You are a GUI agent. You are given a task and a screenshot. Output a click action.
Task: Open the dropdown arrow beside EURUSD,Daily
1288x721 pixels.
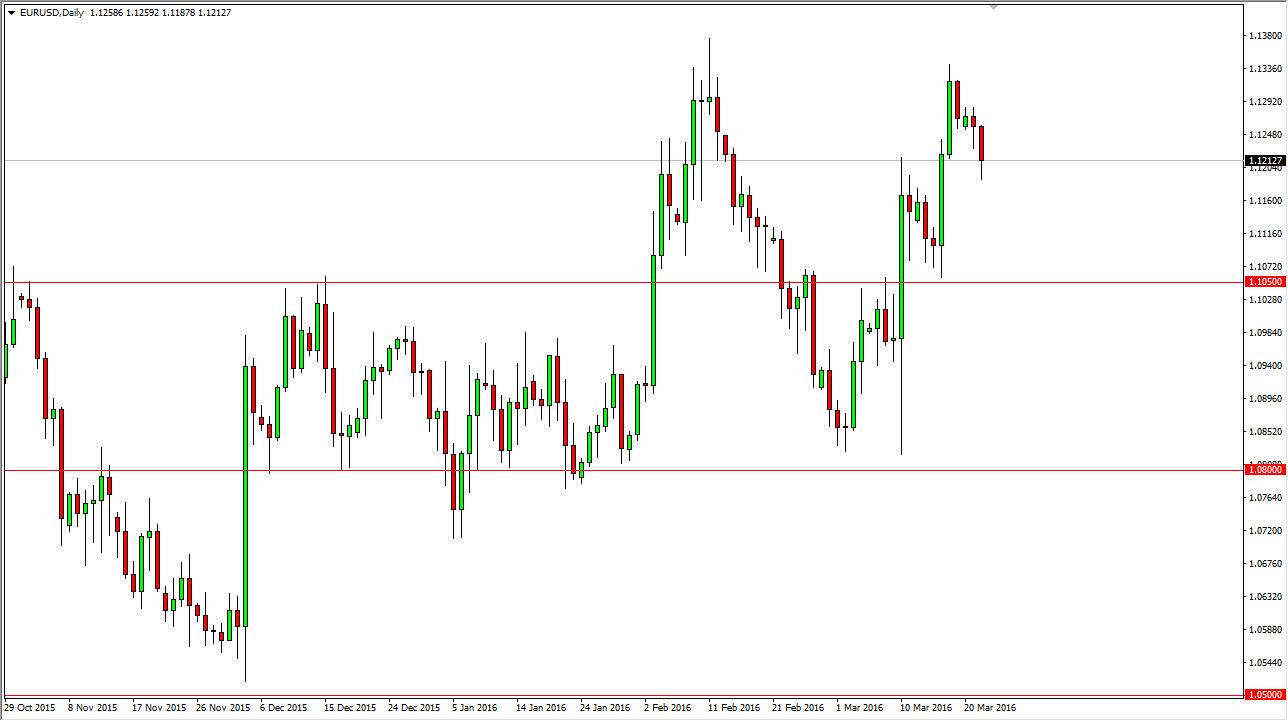[x=12, y=13]
